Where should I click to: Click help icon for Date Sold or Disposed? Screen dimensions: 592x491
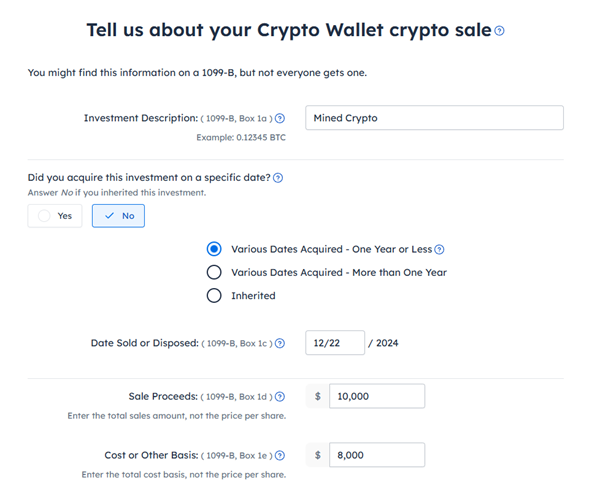tap(280, 343)
